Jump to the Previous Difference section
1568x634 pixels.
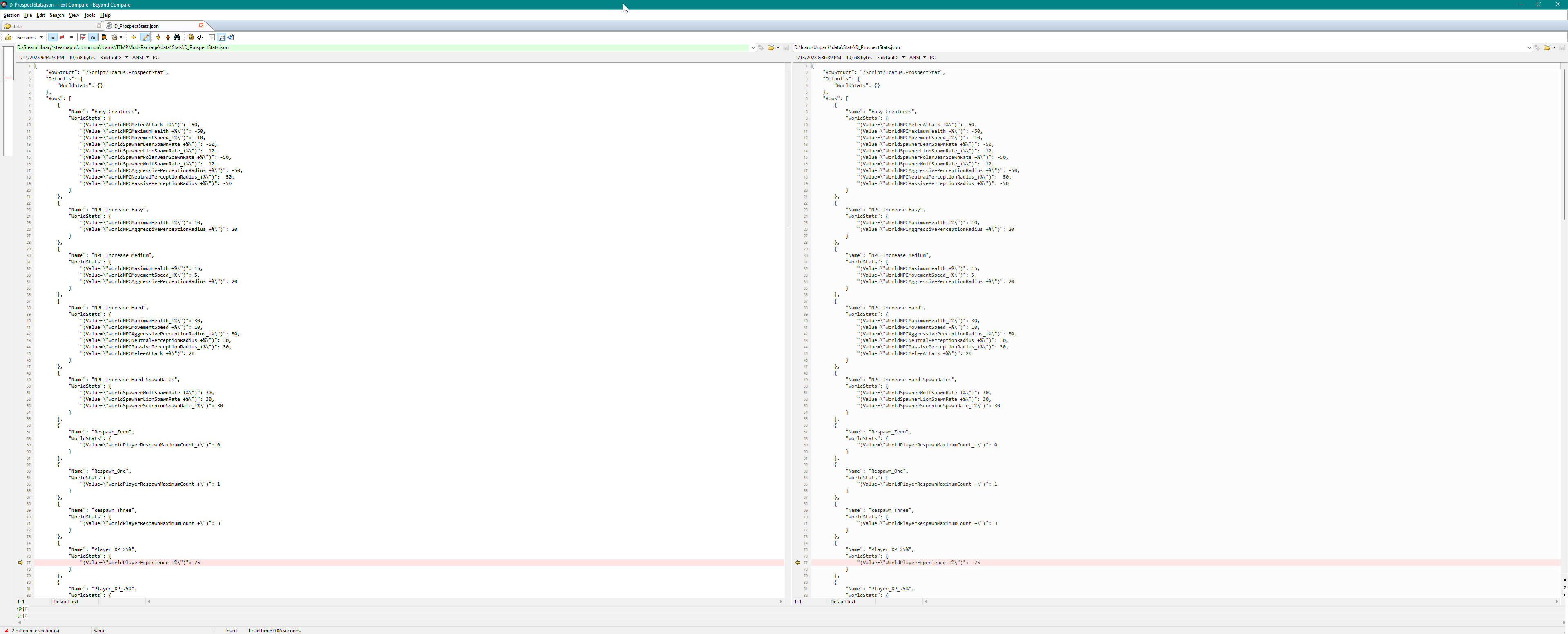tap(168, 37)
